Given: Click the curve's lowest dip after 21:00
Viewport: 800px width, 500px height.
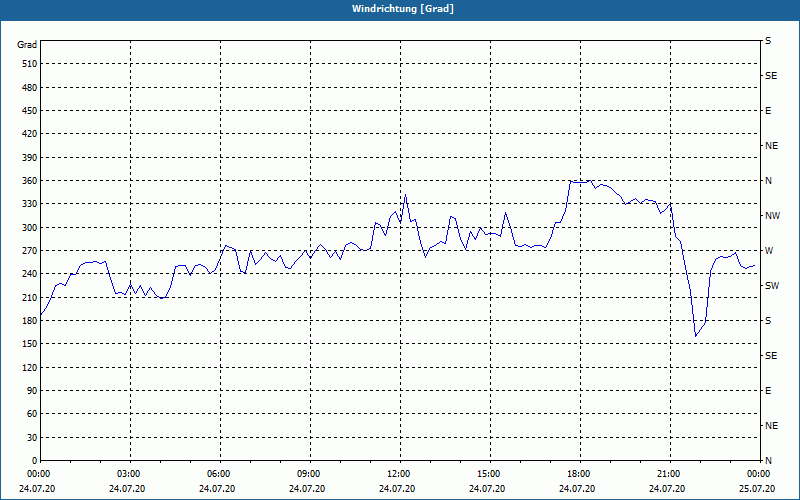Looking at the screenshot, I should (x=695, y=336).
